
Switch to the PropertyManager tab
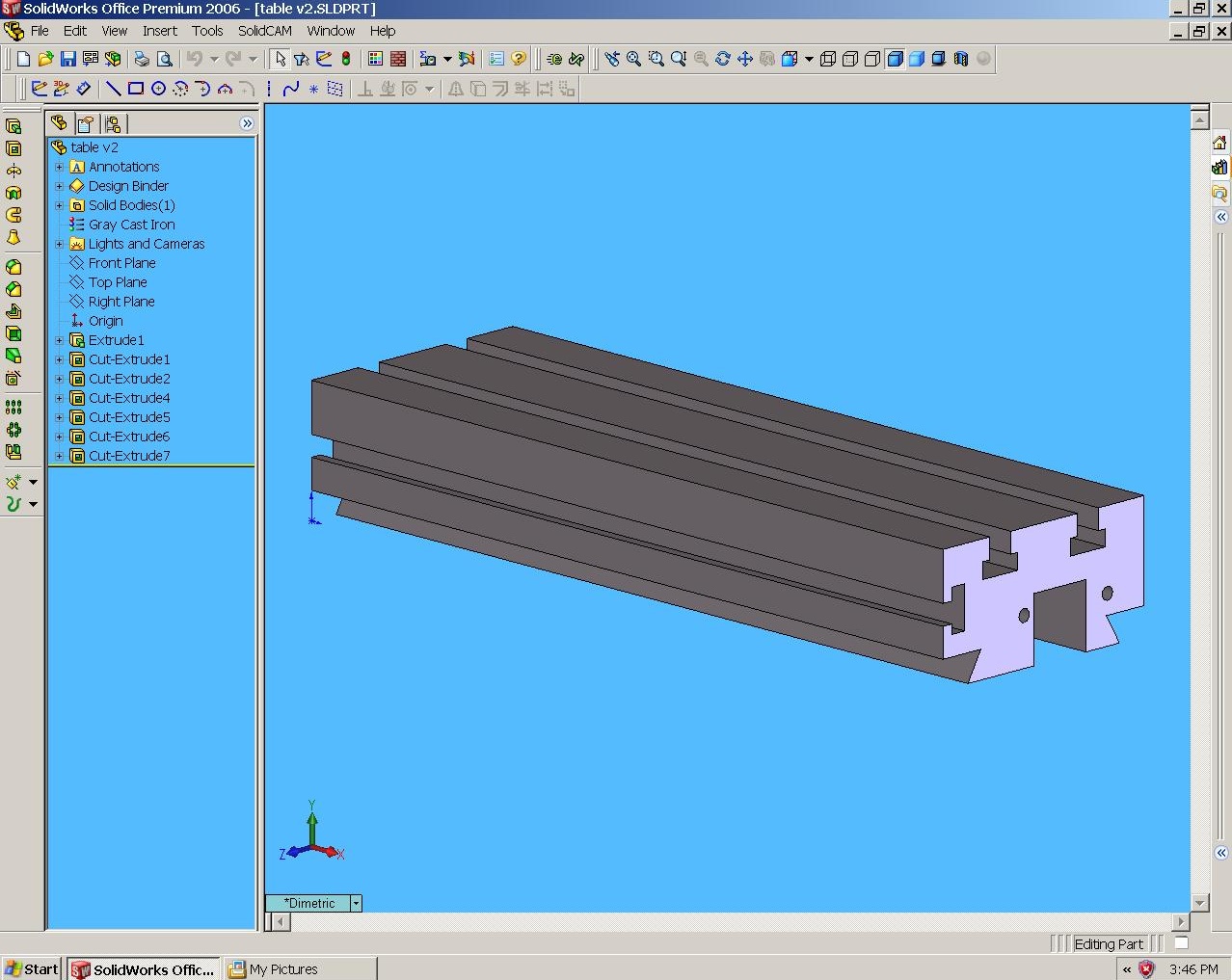pyautogui.click(x=86, y=123)
